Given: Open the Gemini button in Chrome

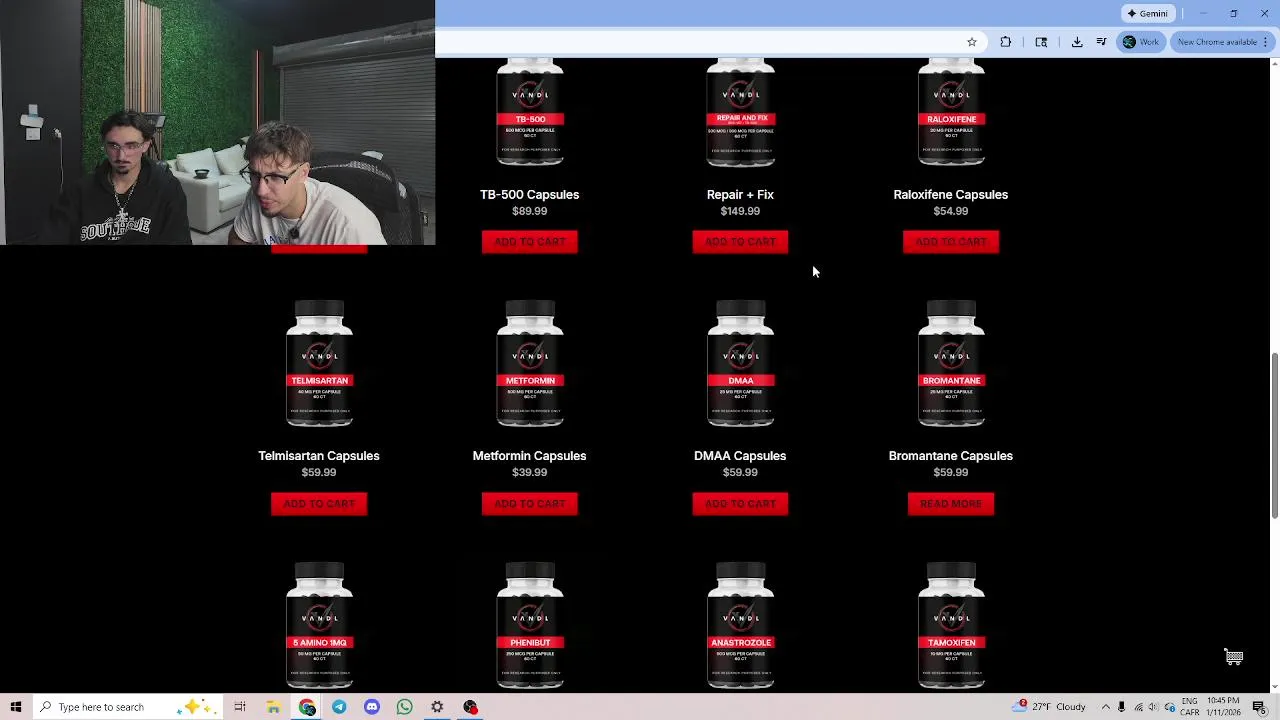Looking at the screenshot, I should (x=1147, y=13).
